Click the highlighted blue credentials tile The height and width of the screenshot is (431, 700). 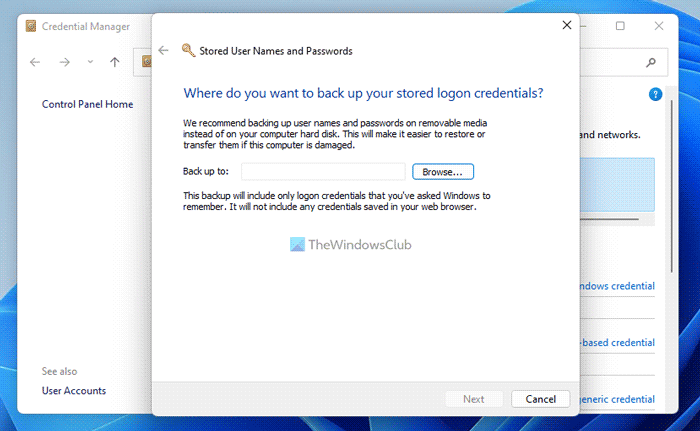point(617,184)
